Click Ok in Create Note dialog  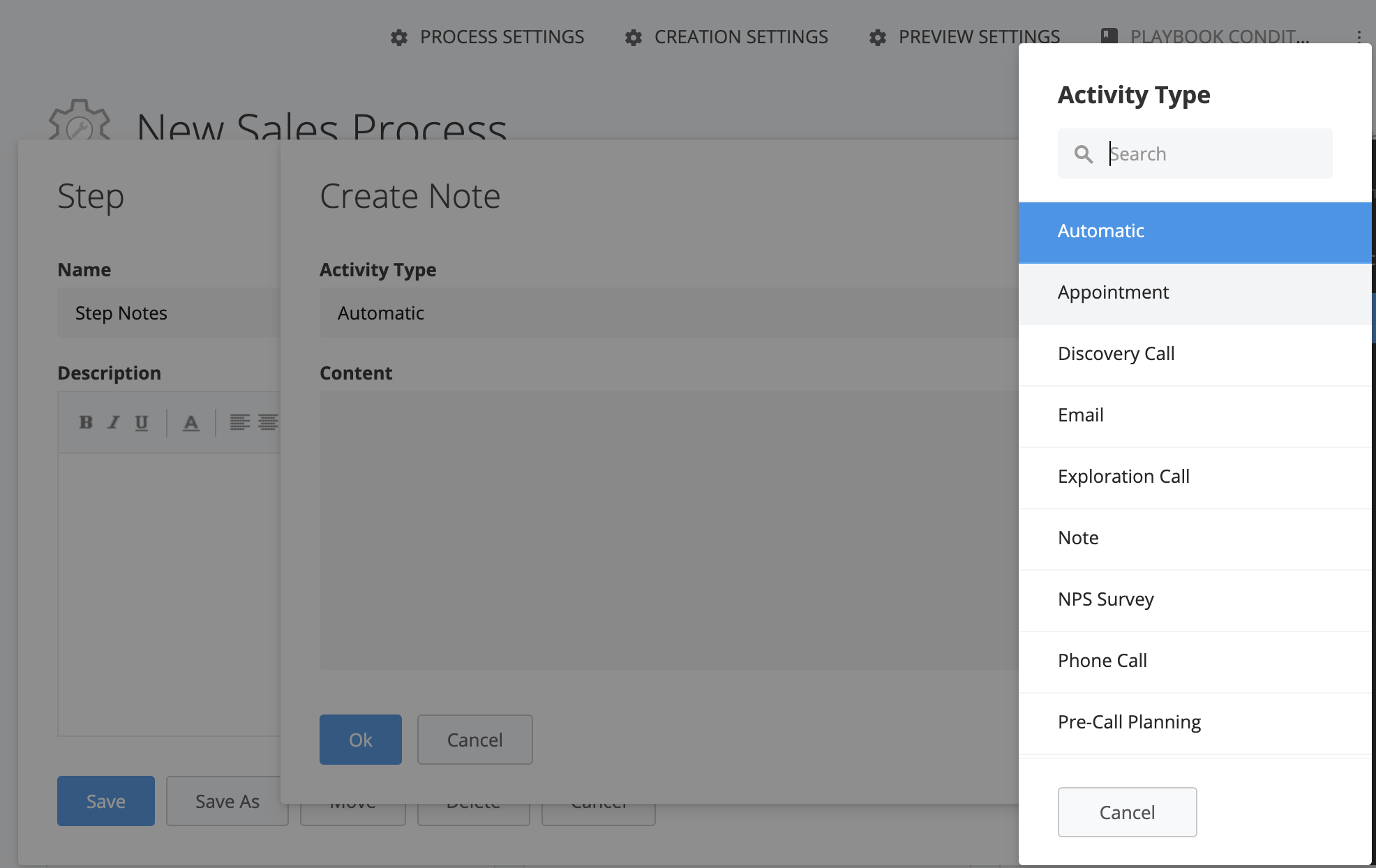(360, 740)
